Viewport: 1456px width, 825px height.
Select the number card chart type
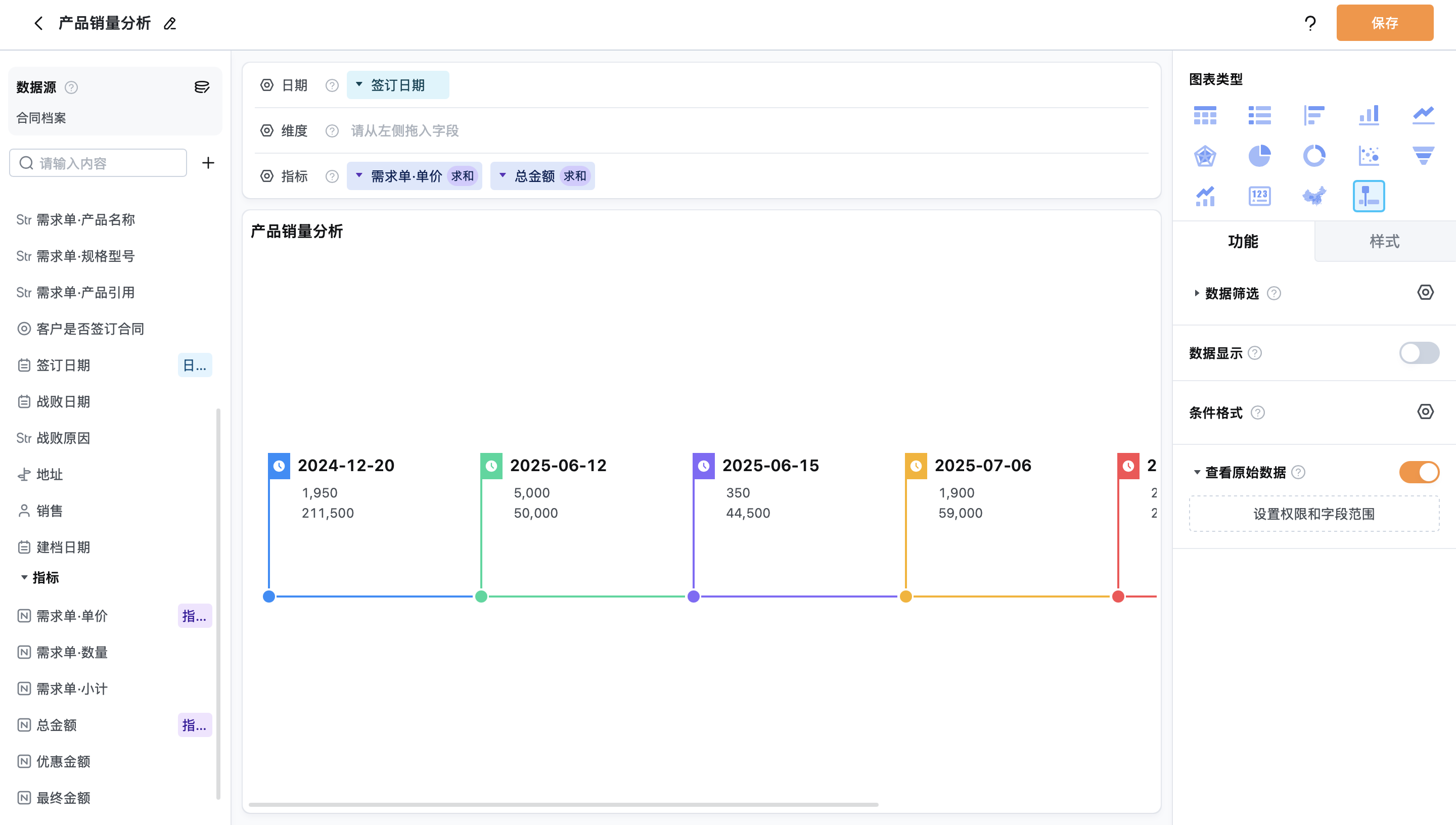pos(1259,196)
